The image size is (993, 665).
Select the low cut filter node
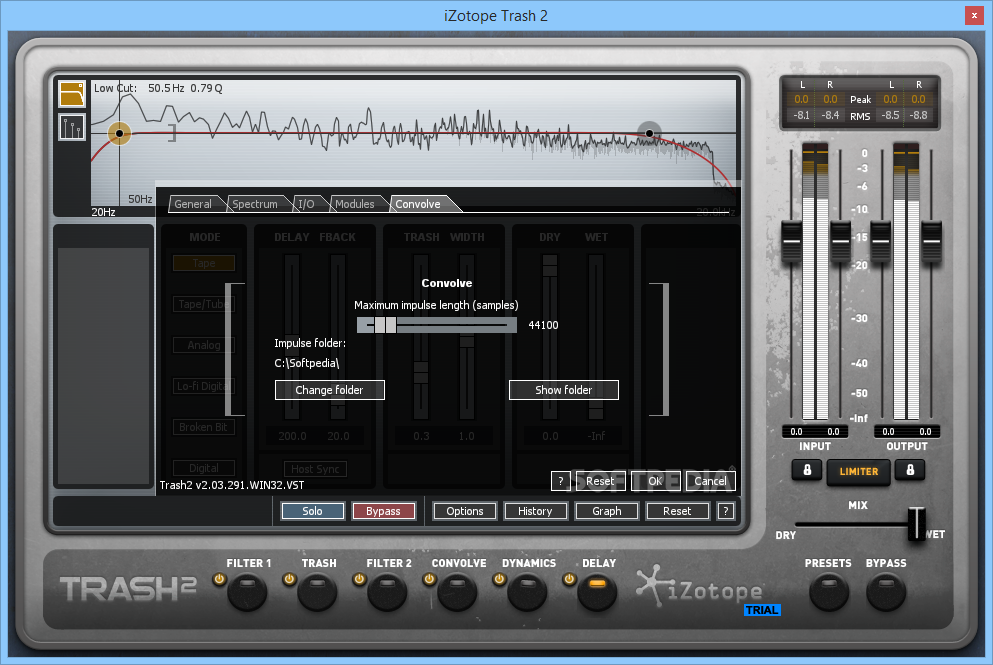(x=119, y=134)
